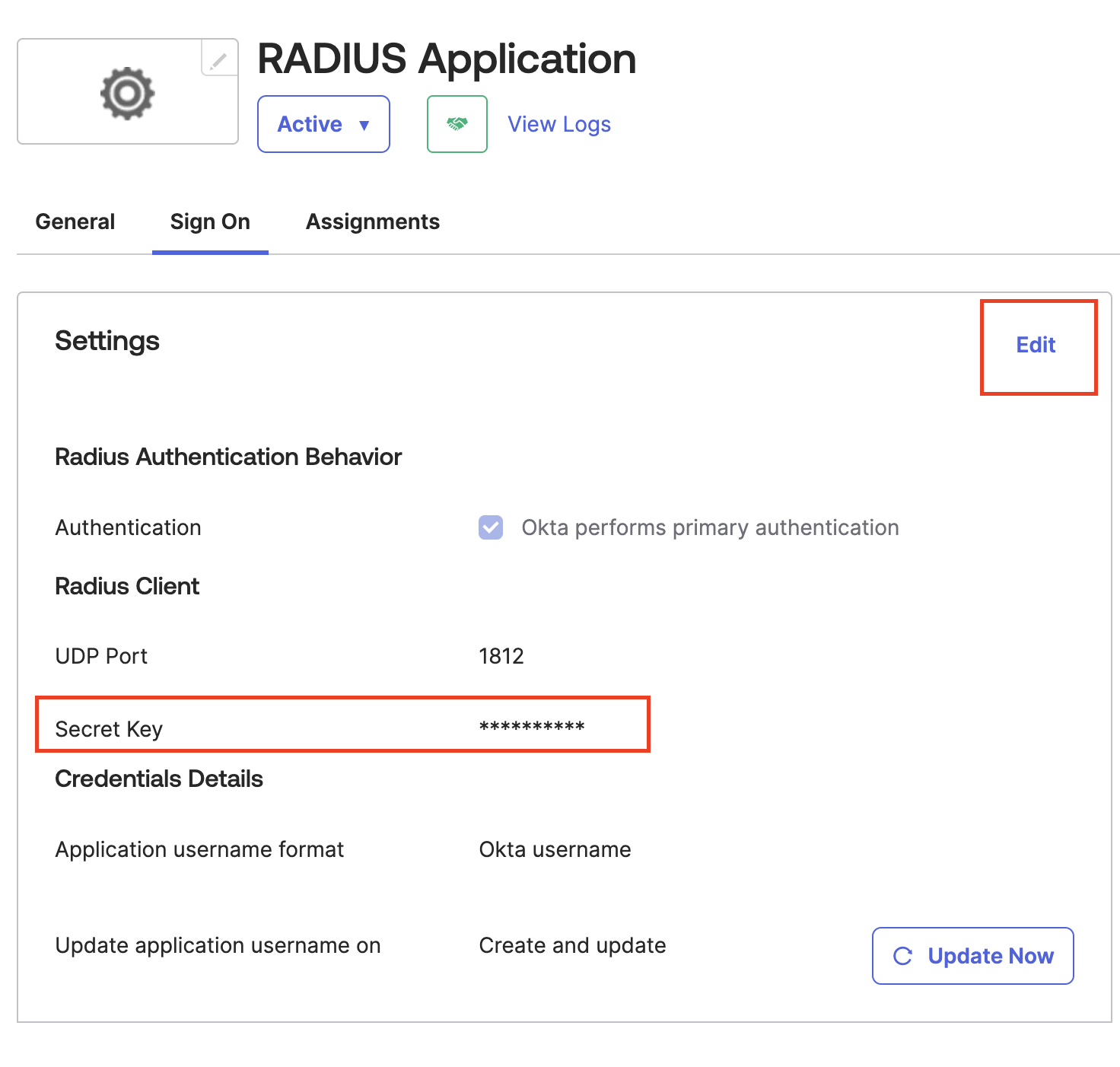
Task: Click the dropdown arrow on Active button
Action: click(x=364, y=124)
